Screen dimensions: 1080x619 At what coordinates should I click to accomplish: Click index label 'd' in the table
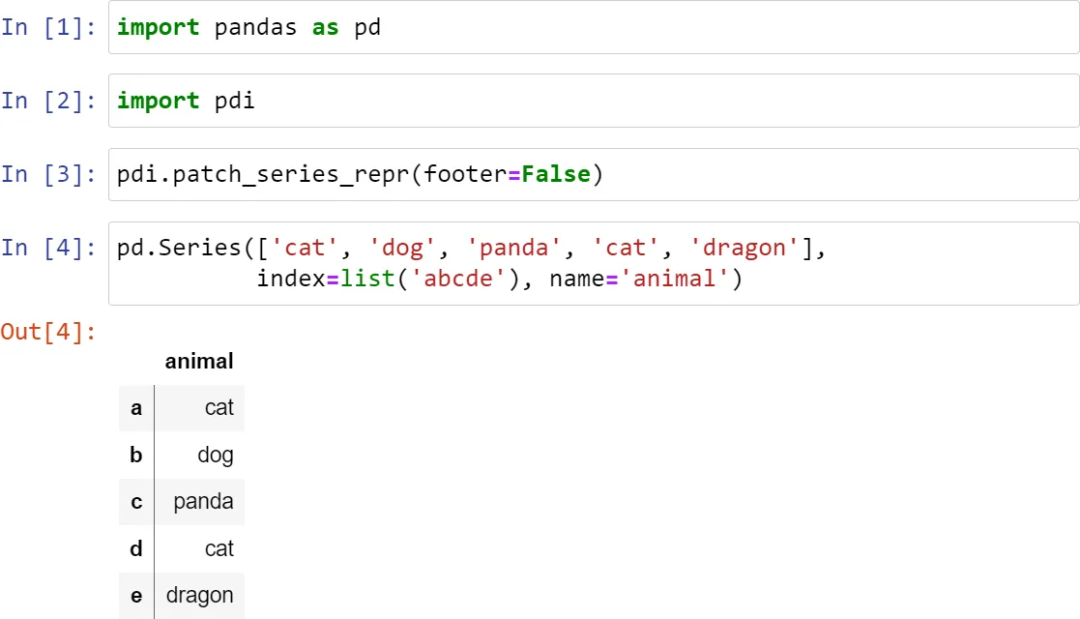[x=136, y=549]
